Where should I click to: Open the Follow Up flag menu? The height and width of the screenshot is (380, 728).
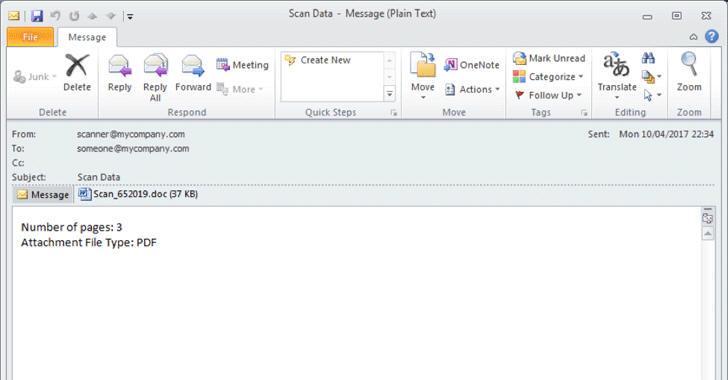[548, 95]
